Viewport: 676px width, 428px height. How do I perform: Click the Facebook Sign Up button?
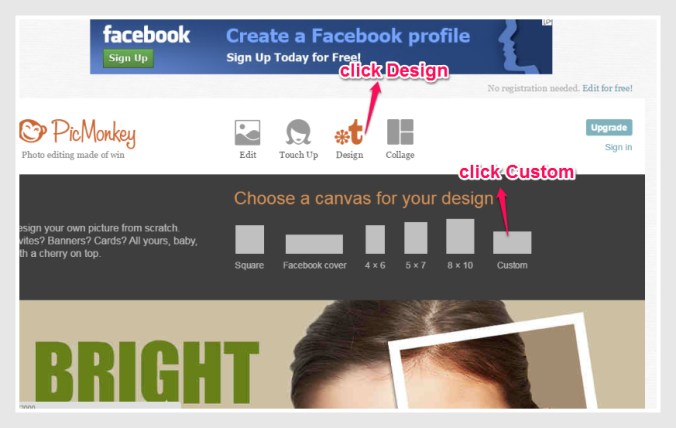coord(128,58)
